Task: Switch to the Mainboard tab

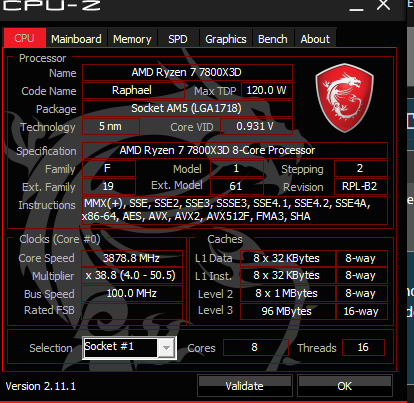Action: (76, 39)
